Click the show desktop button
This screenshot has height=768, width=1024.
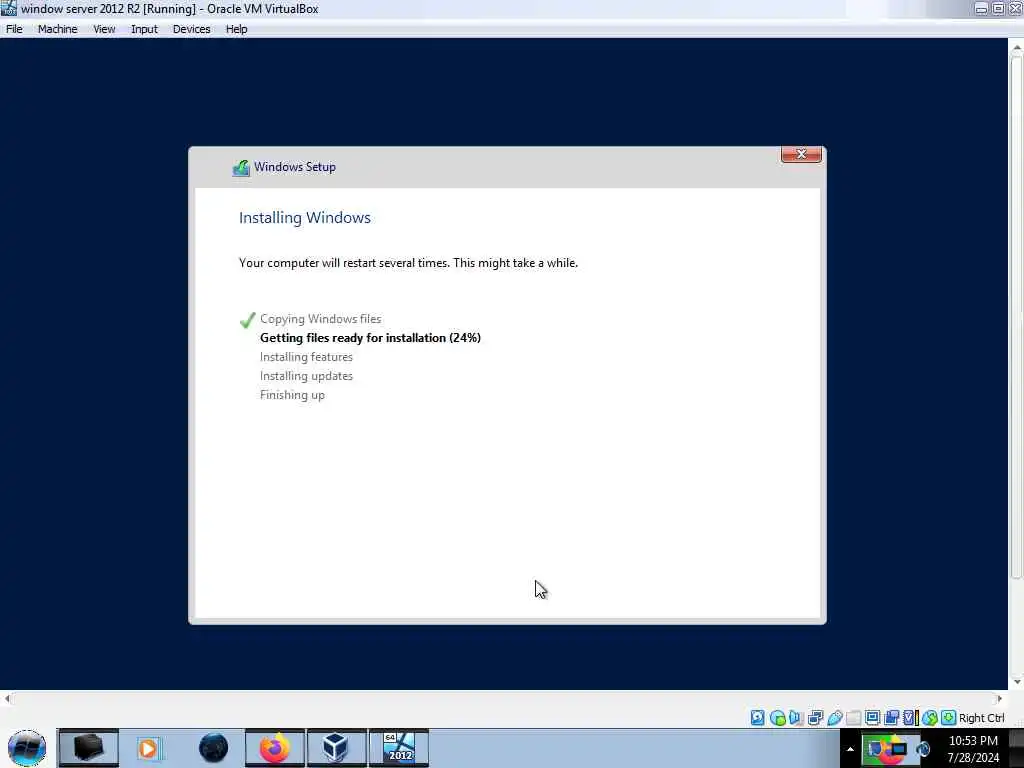coord(1017,749)
